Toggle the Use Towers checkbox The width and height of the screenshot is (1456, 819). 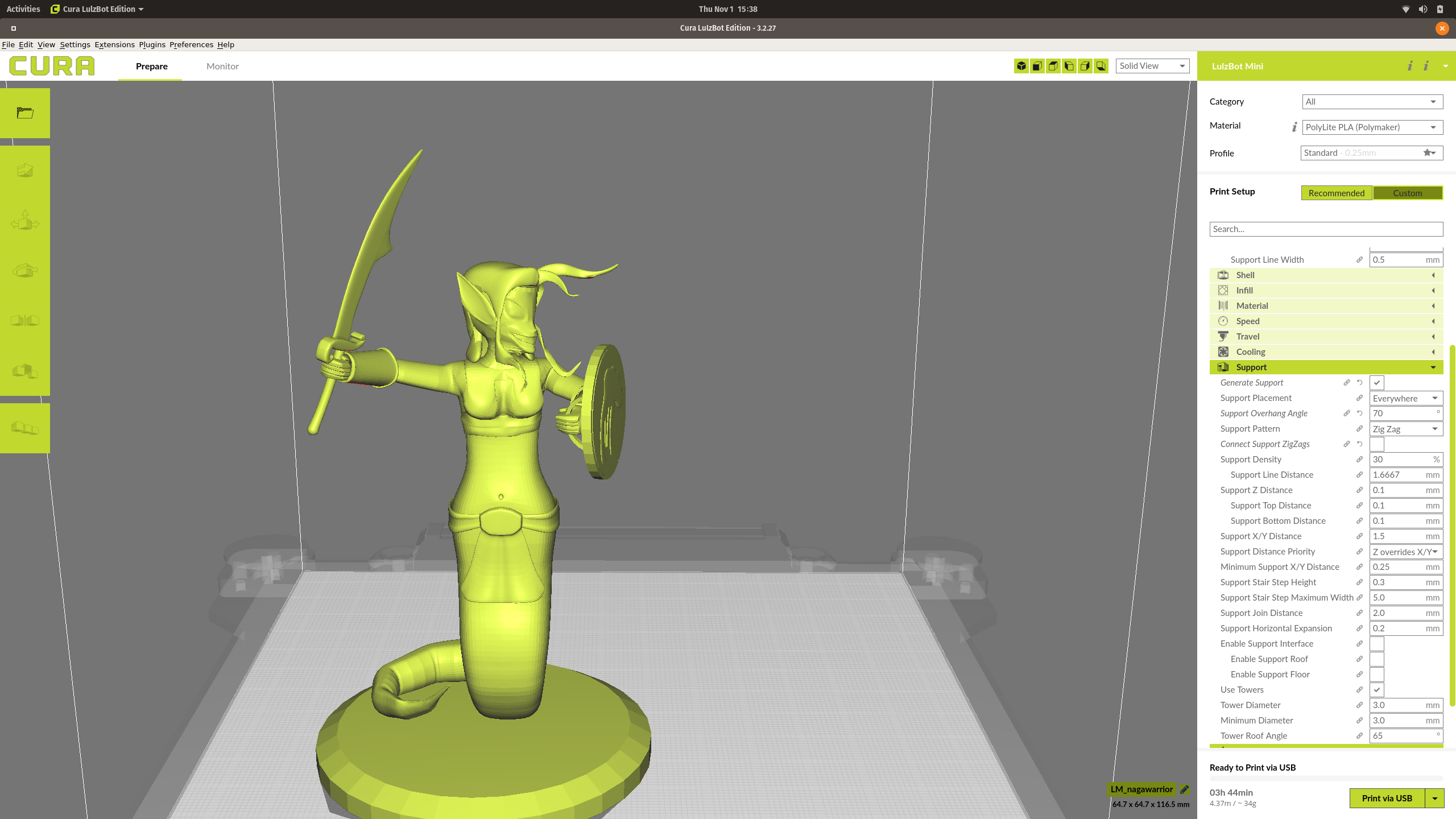[1376, 690]
